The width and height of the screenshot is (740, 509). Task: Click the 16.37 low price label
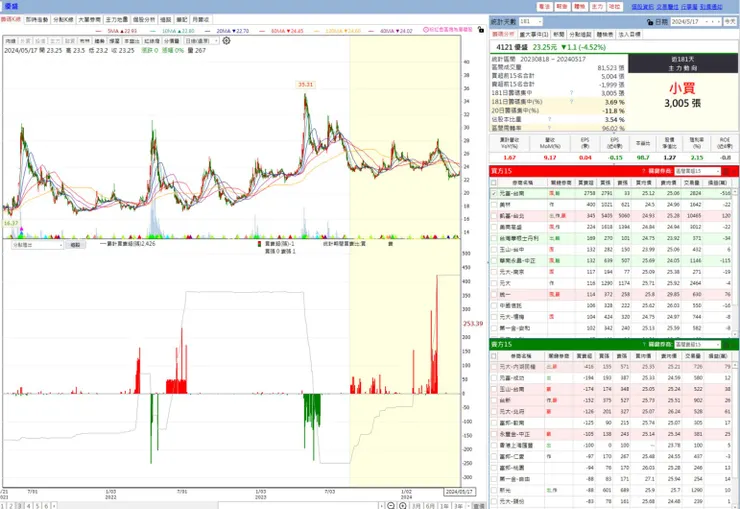point(10,223)
